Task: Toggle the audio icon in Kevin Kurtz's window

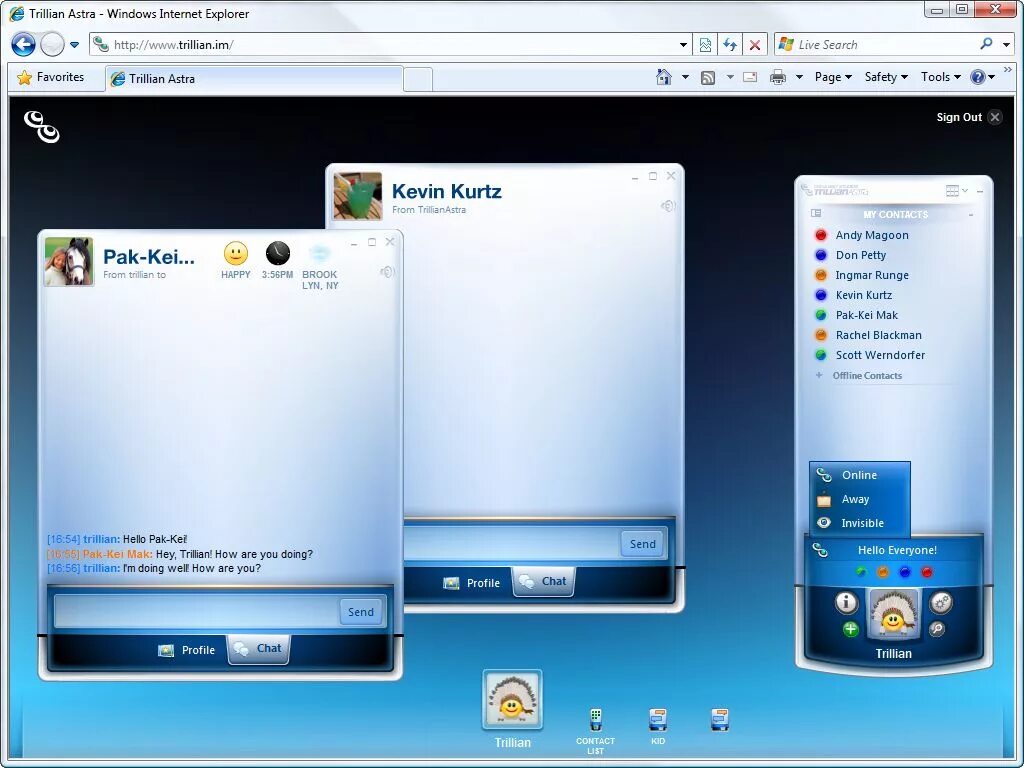Action: pos(669,205)
